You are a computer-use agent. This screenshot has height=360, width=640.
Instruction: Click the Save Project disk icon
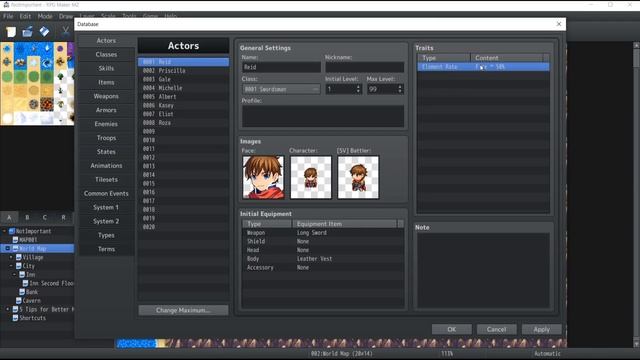[44, 31]
